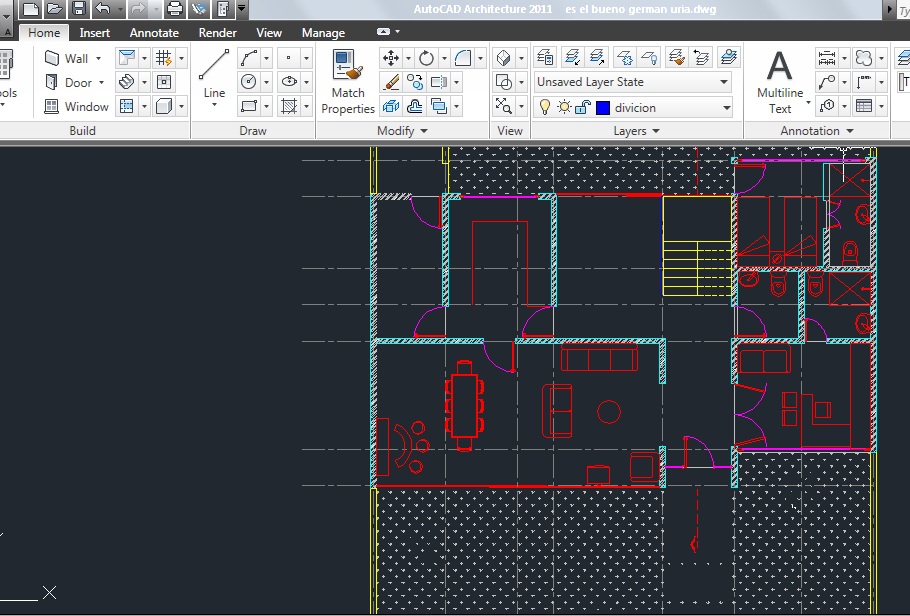Viewport: 910px width, 616px height.
Task: Toggle the layer lock padlock icon
Action: click(583, 107)
